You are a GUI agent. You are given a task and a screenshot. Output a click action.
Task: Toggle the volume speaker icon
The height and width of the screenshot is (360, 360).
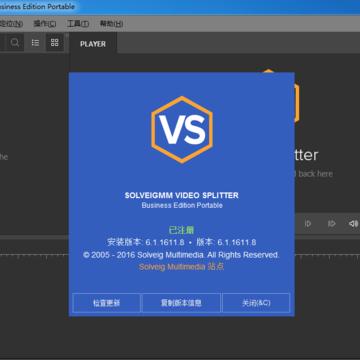pyautogui.click(x=353, y=224)
